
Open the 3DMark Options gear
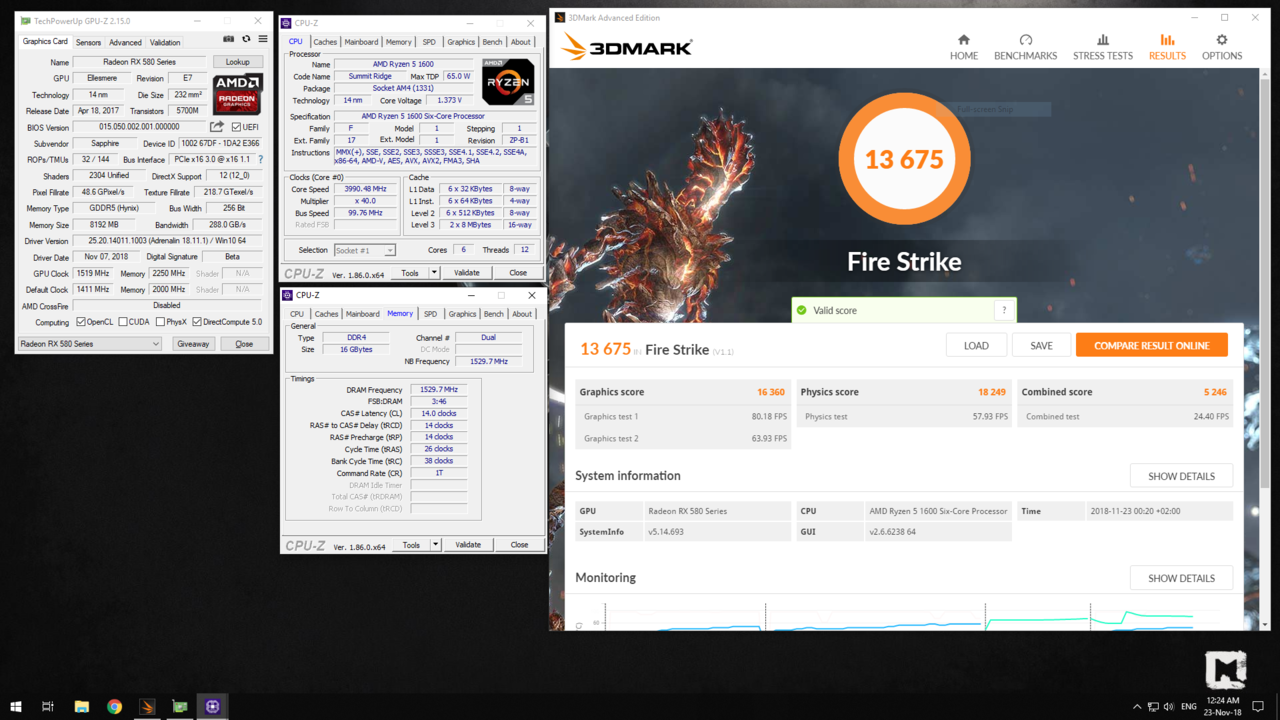[1222, 47]
